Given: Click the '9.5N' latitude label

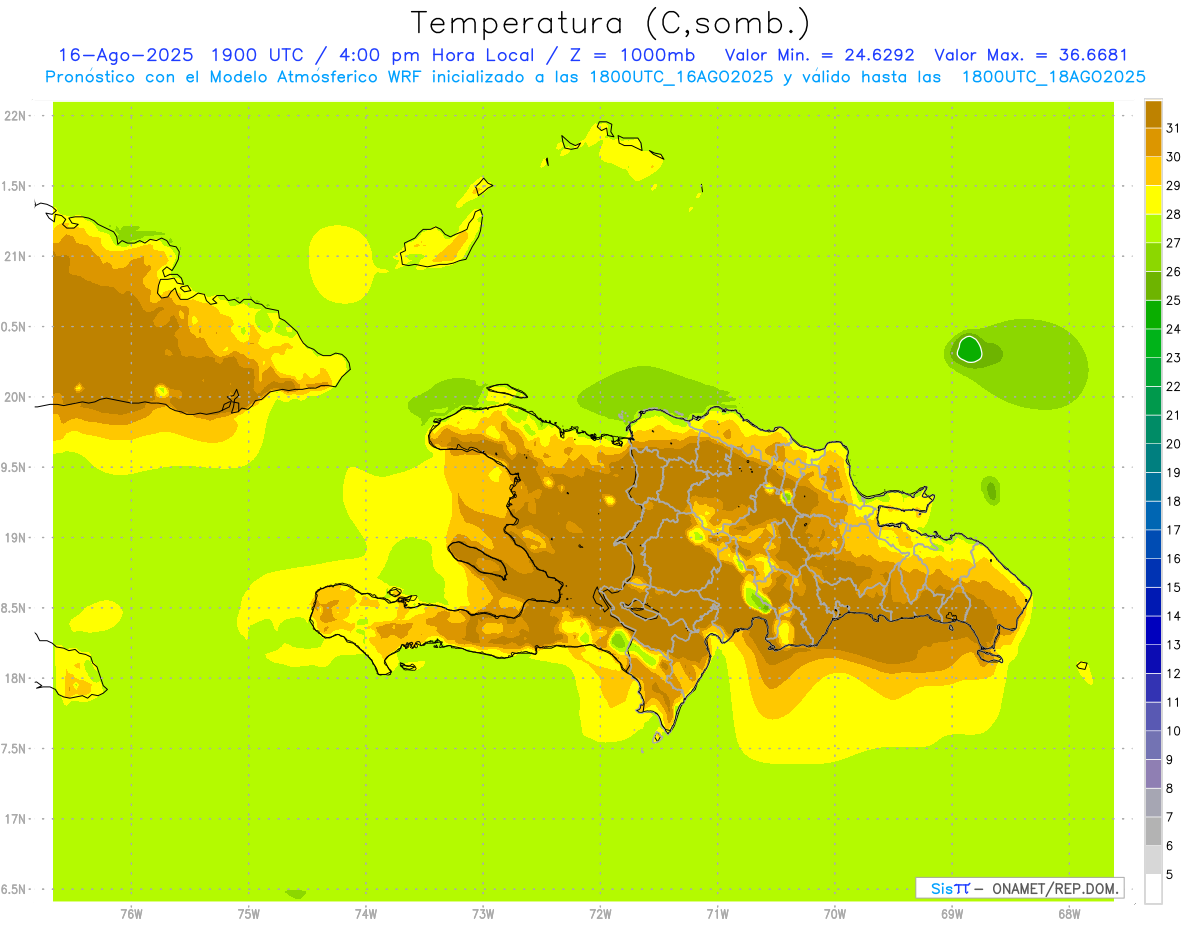Looking at the screenshot, I should pos(15,468).
